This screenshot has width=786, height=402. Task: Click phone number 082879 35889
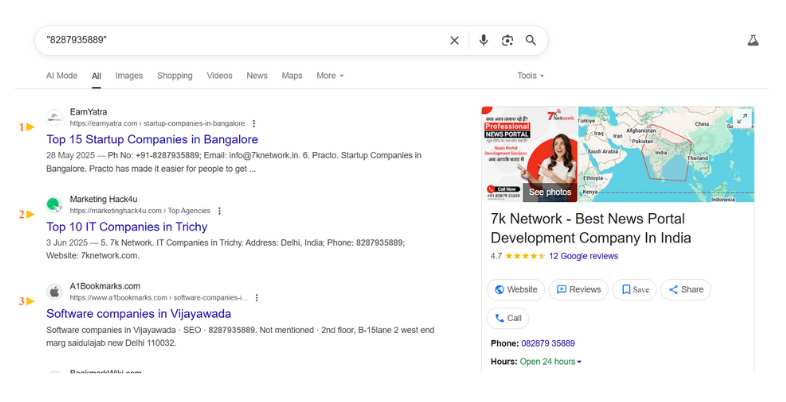tap(548, 343)
